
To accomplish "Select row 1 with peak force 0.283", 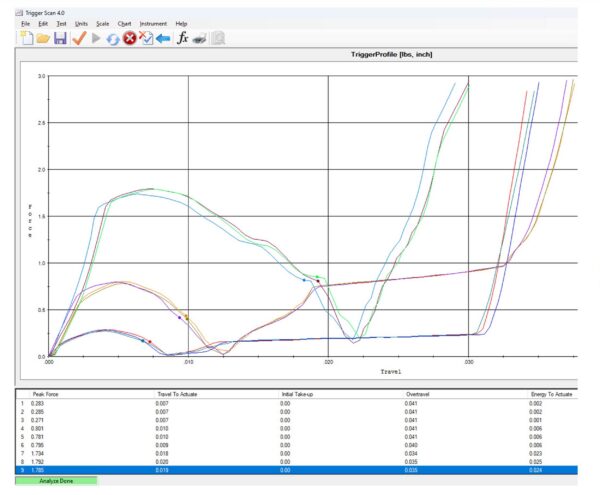I will [37, 403].
